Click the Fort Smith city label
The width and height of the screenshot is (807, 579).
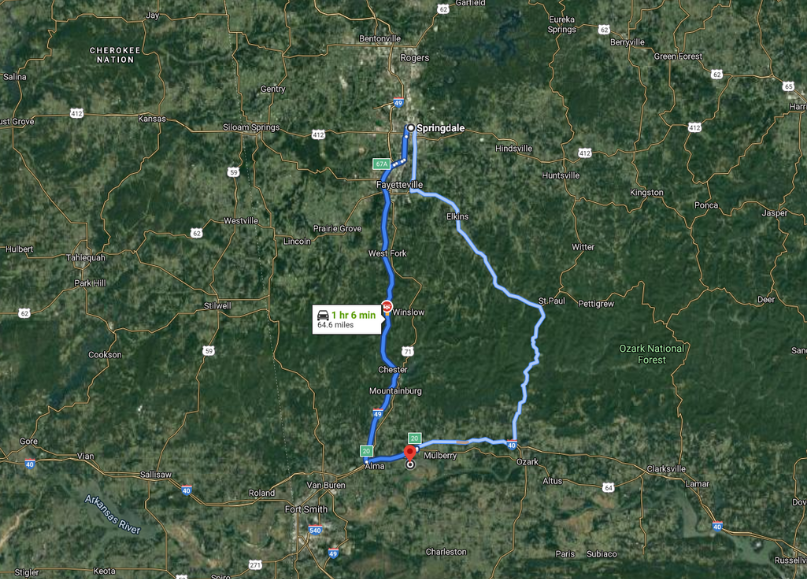[x=306, y=509]
